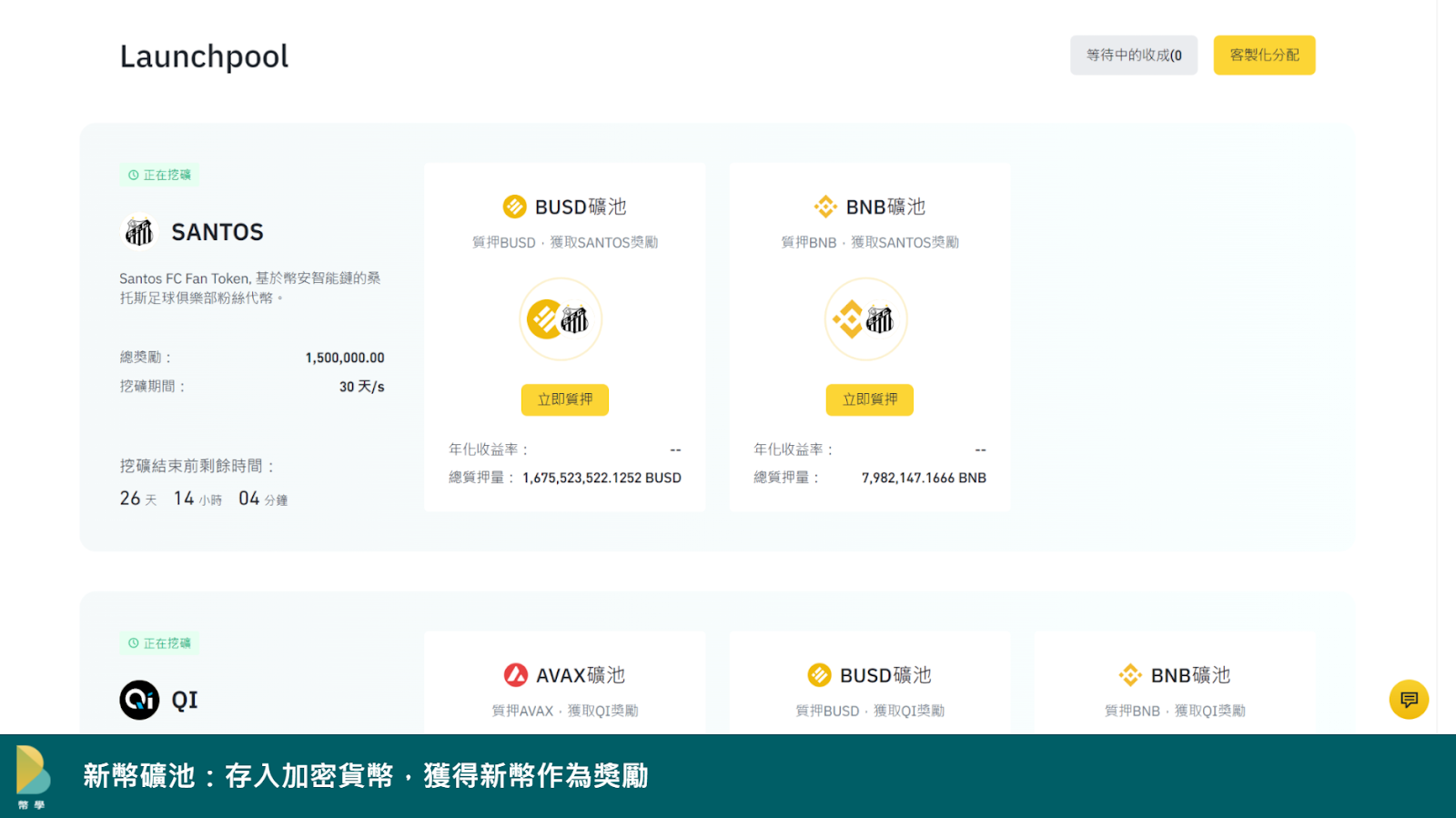Click total staked 7,982,147.1666 BNB
The image size is (1456, 818).
(x=924, y=478)
